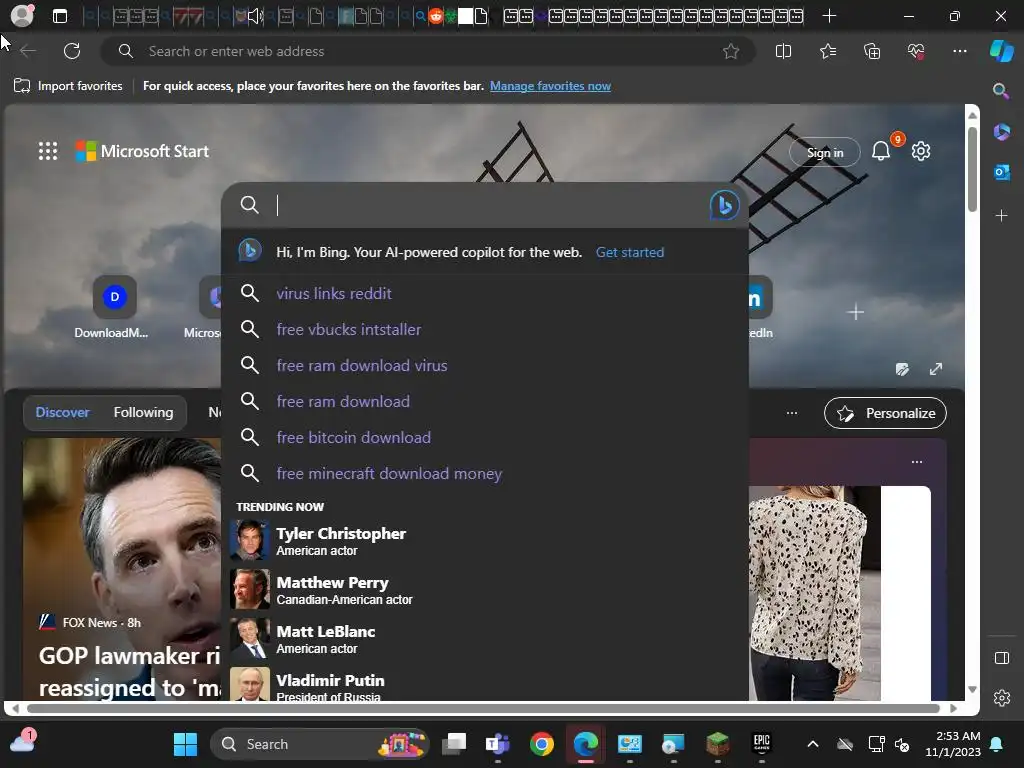The image size is (1024, 768).
Task: Open a new tab with plus button
Action: [x=829, y=16]
